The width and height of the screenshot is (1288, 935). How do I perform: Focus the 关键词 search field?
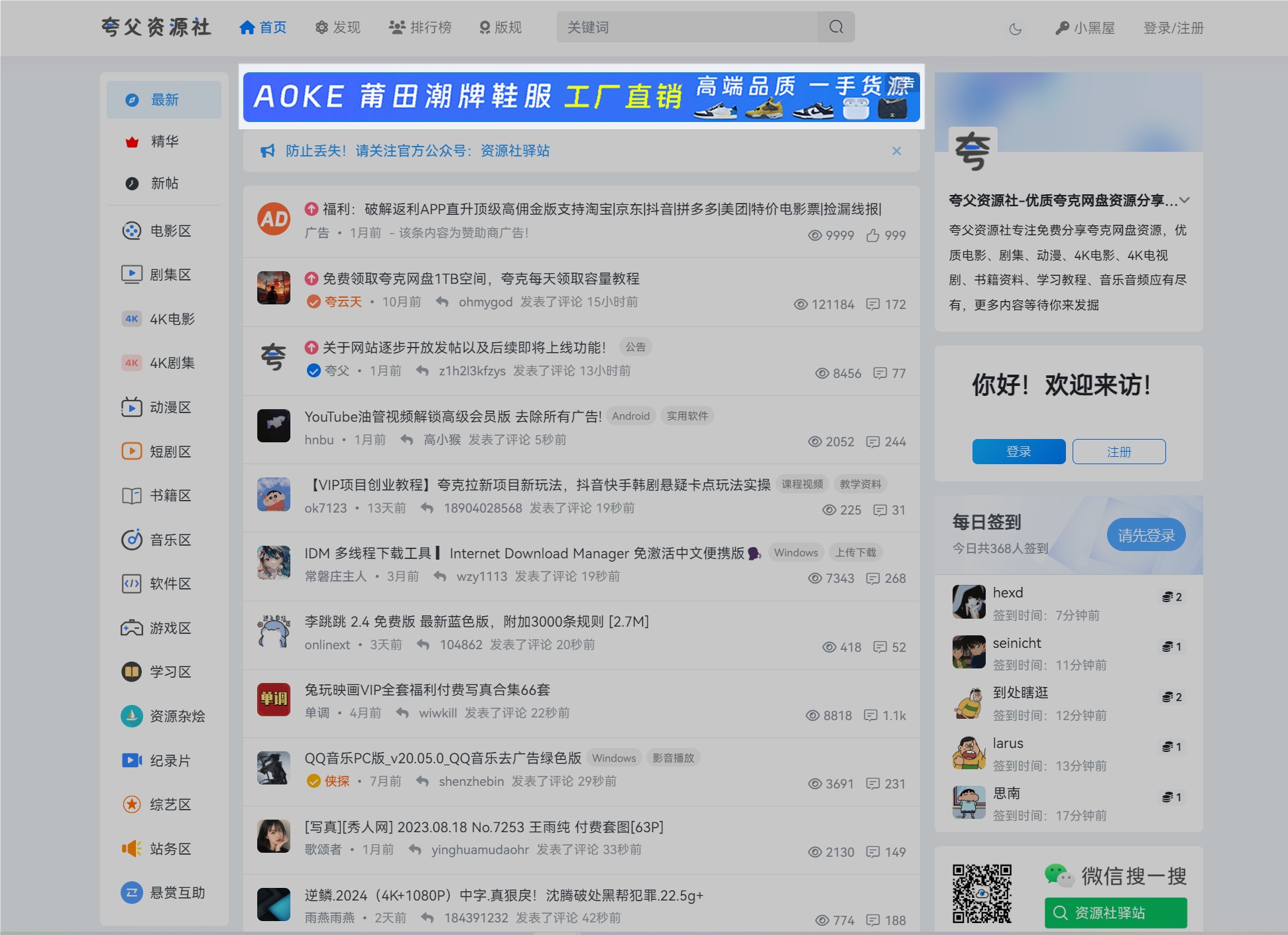click(687, 27)
